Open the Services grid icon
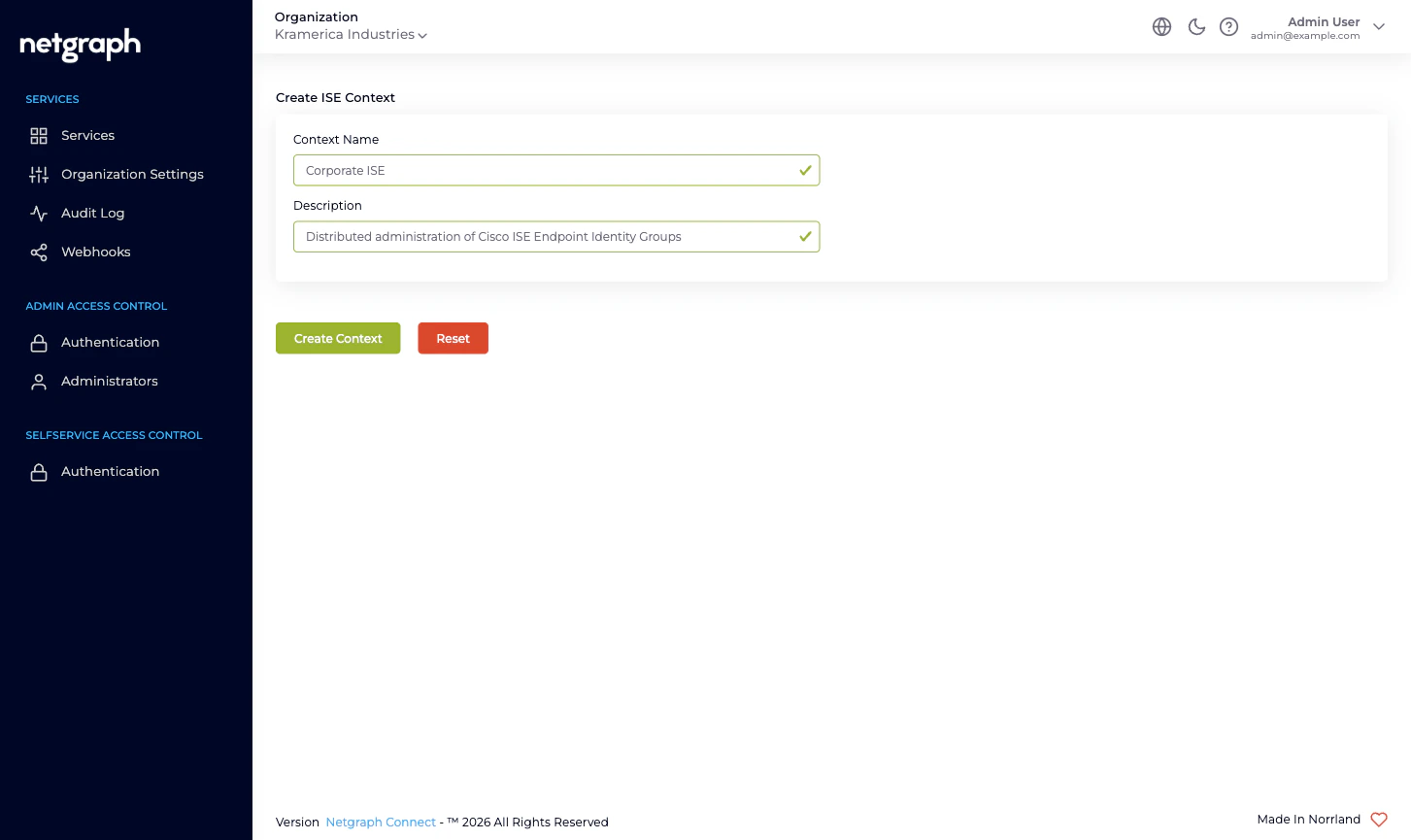This screenshot has width=1411, height=840. (x=39, y=136)
